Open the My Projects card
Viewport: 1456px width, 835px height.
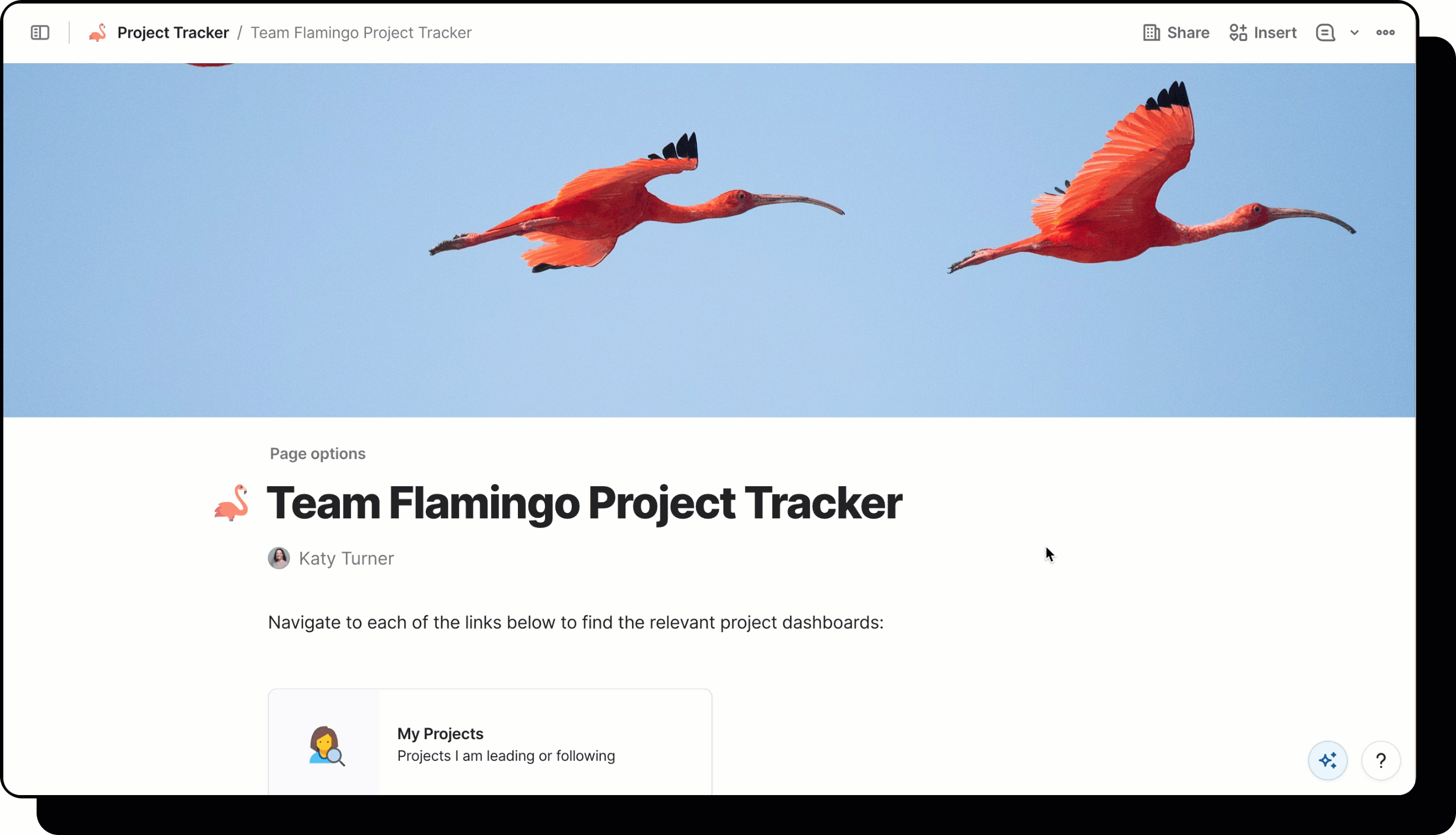click(x=489, y=744)
